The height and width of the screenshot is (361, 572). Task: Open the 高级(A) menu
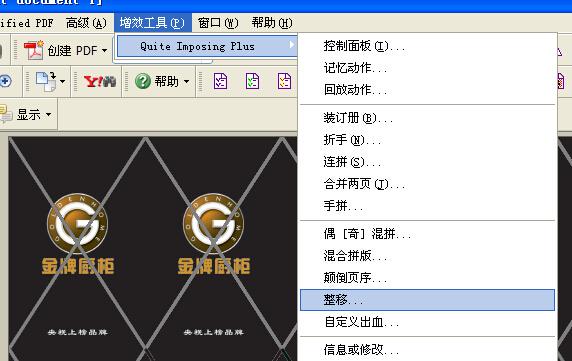[86, 23]
